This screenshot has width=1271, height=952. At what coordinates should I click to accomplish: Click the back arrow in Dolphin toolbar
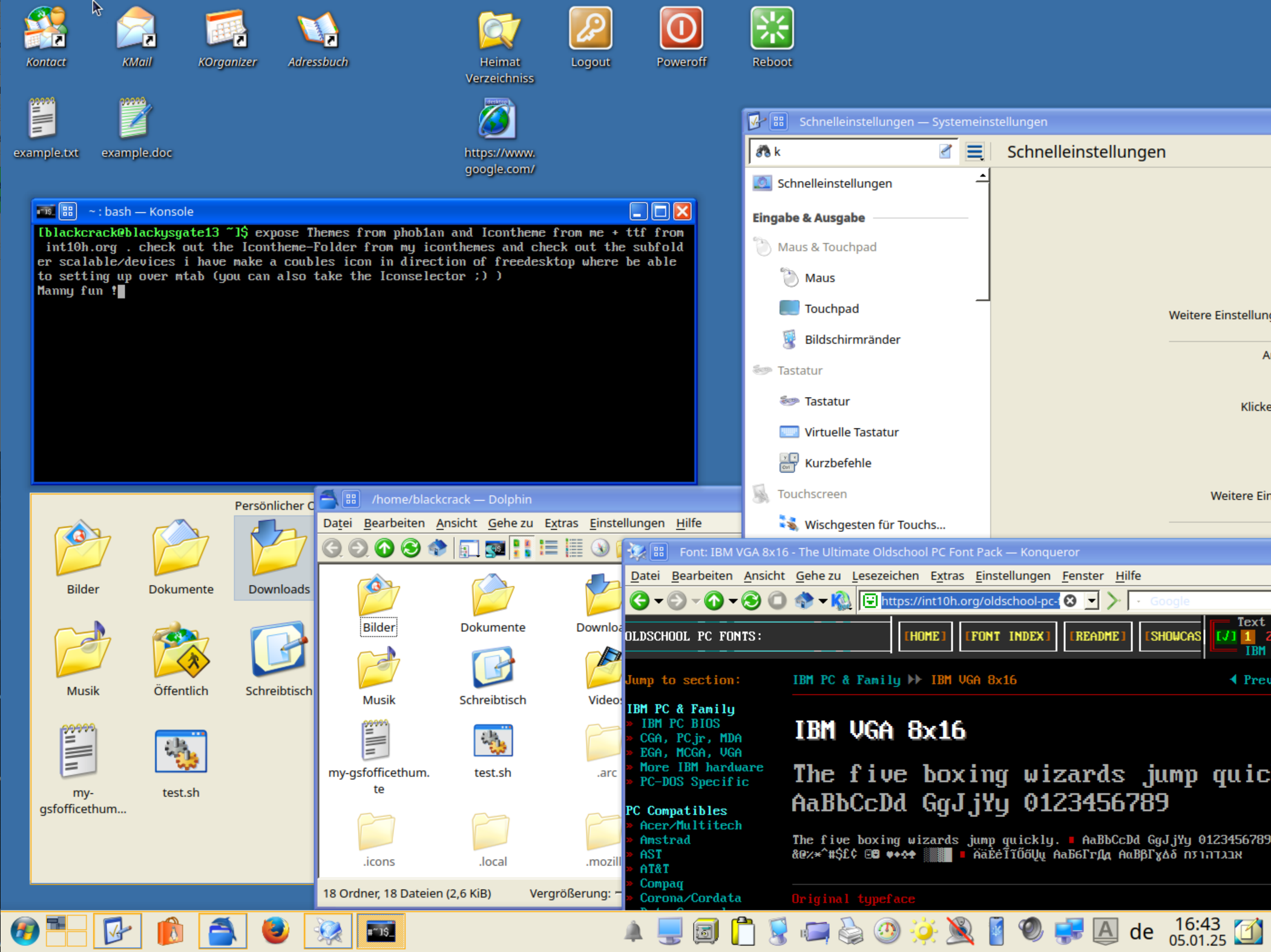point(332,548)
